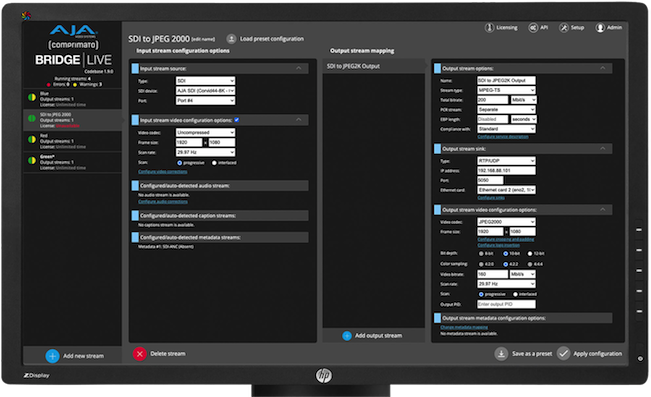Click the SDI to JPEG 2000 stream status icon
Image resolution: width=651 pixels, height=397 pixels.
pos(32,118)
